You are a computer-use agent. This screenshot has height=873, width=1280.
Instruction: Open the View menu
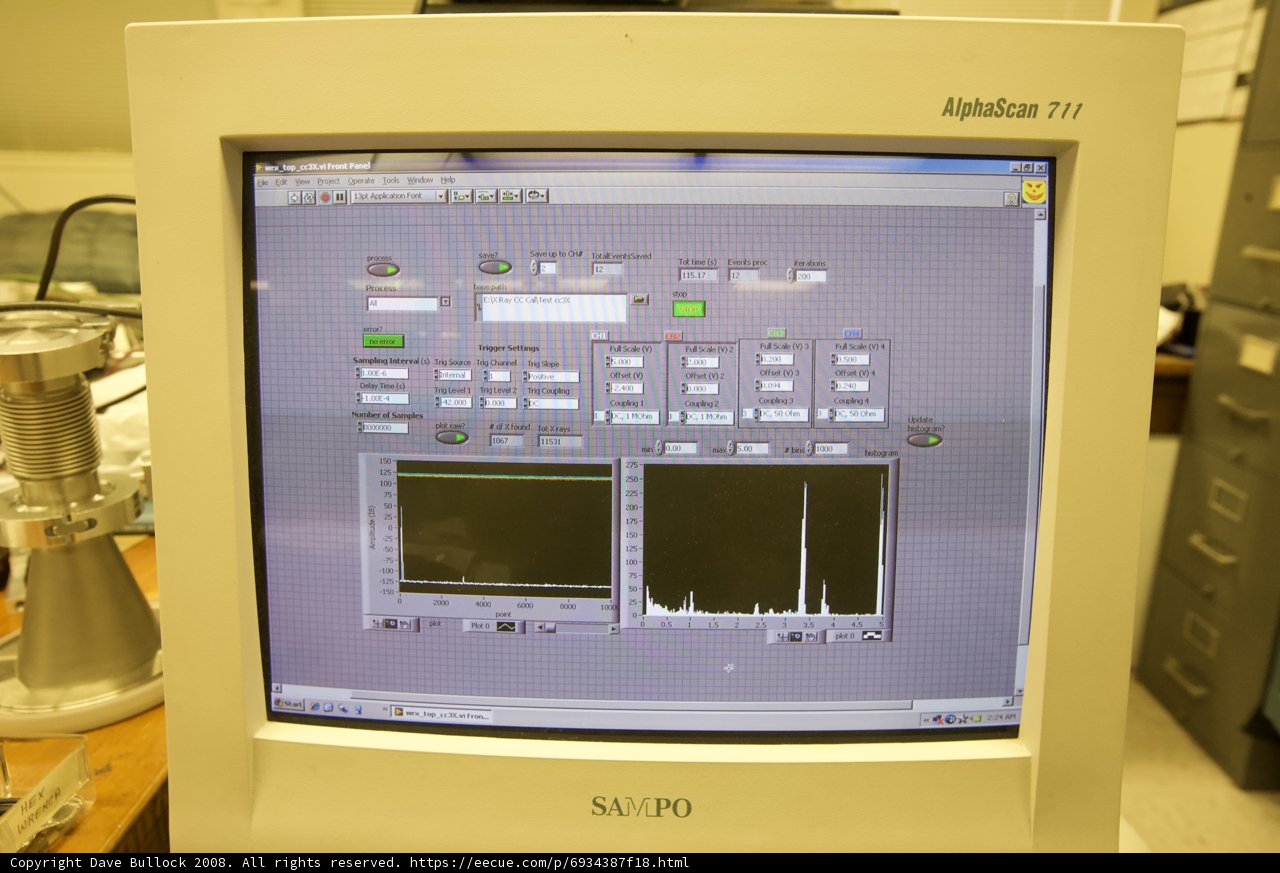(x=302, y=182)
